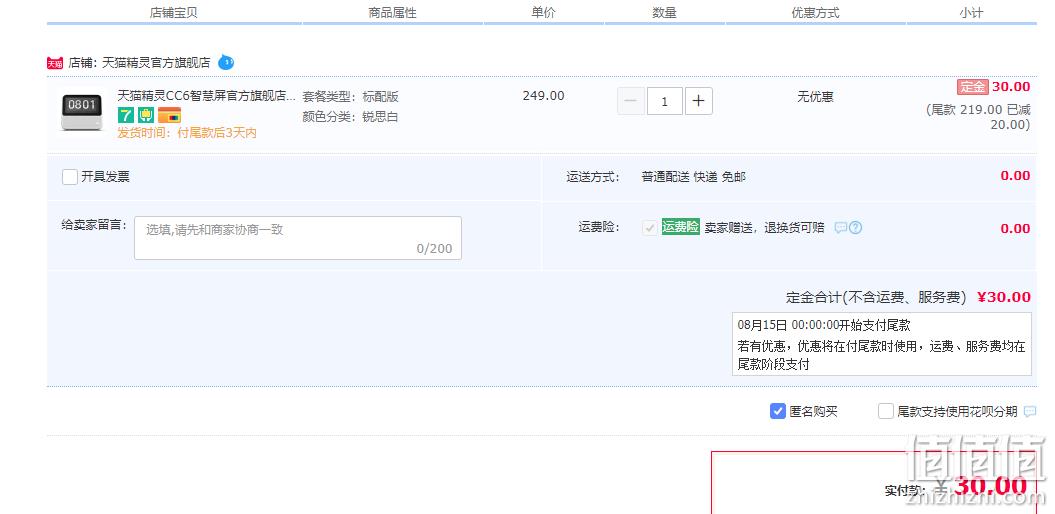The height and width of the screenshot is (514, 1055).
Task: Click the 颜色分类：锐思白 attribute
Action: 351,117
